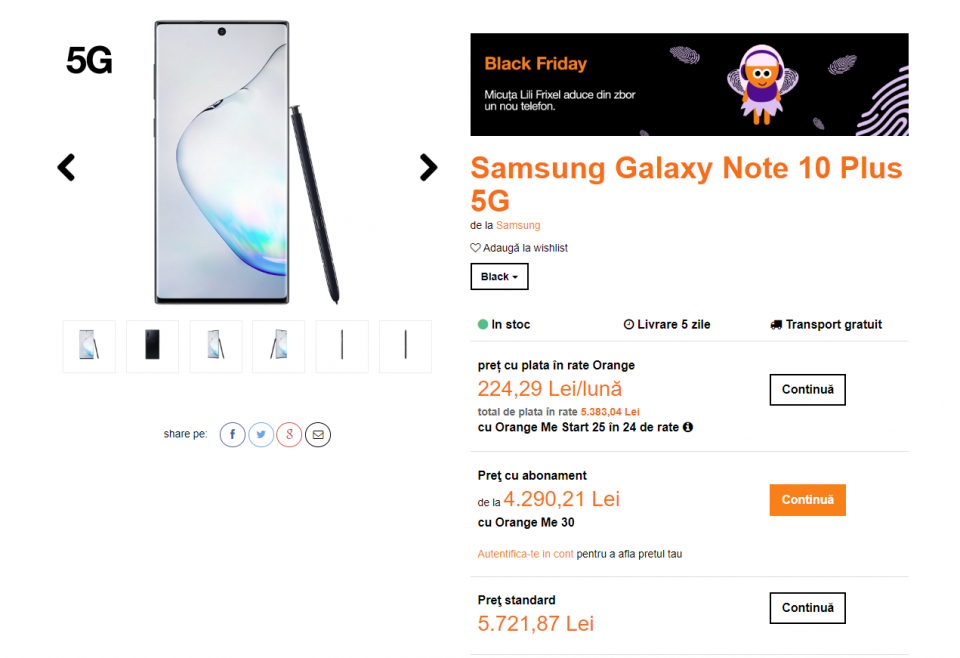Share on Google Plus
Screen dimensions: 960x658
coord(289,434)
